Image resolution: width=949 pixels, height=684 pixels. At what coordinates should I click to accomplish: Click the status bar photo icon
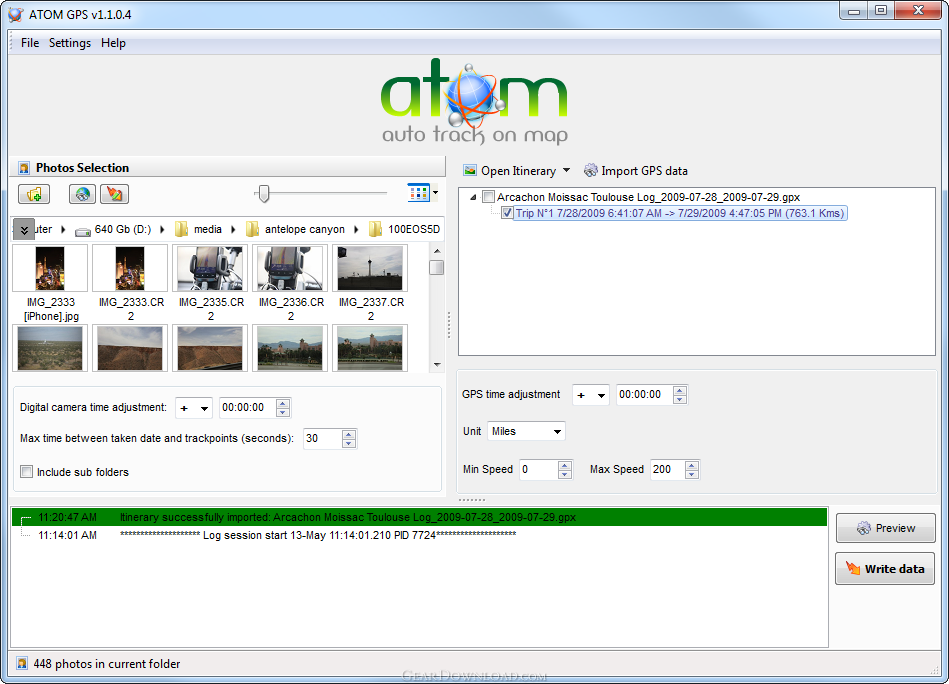tap(22, 664)
